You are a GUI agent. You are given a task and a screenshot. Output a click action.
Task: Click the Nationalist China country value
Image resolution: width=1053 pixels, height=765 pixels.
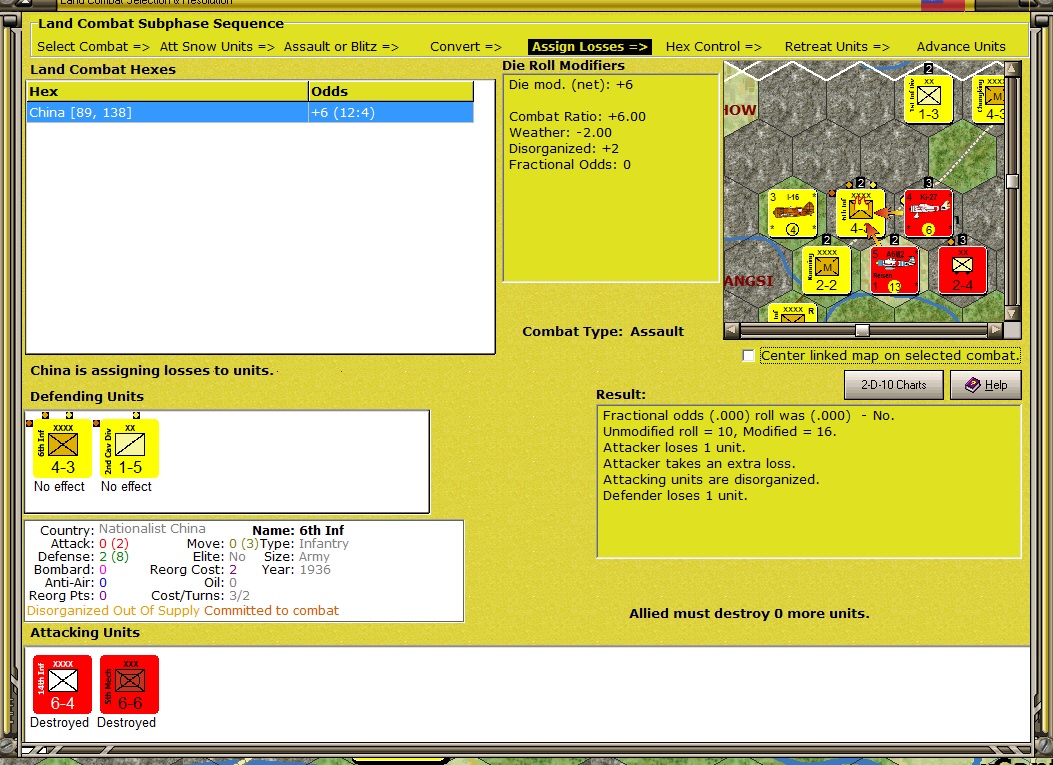coord(152,529)
